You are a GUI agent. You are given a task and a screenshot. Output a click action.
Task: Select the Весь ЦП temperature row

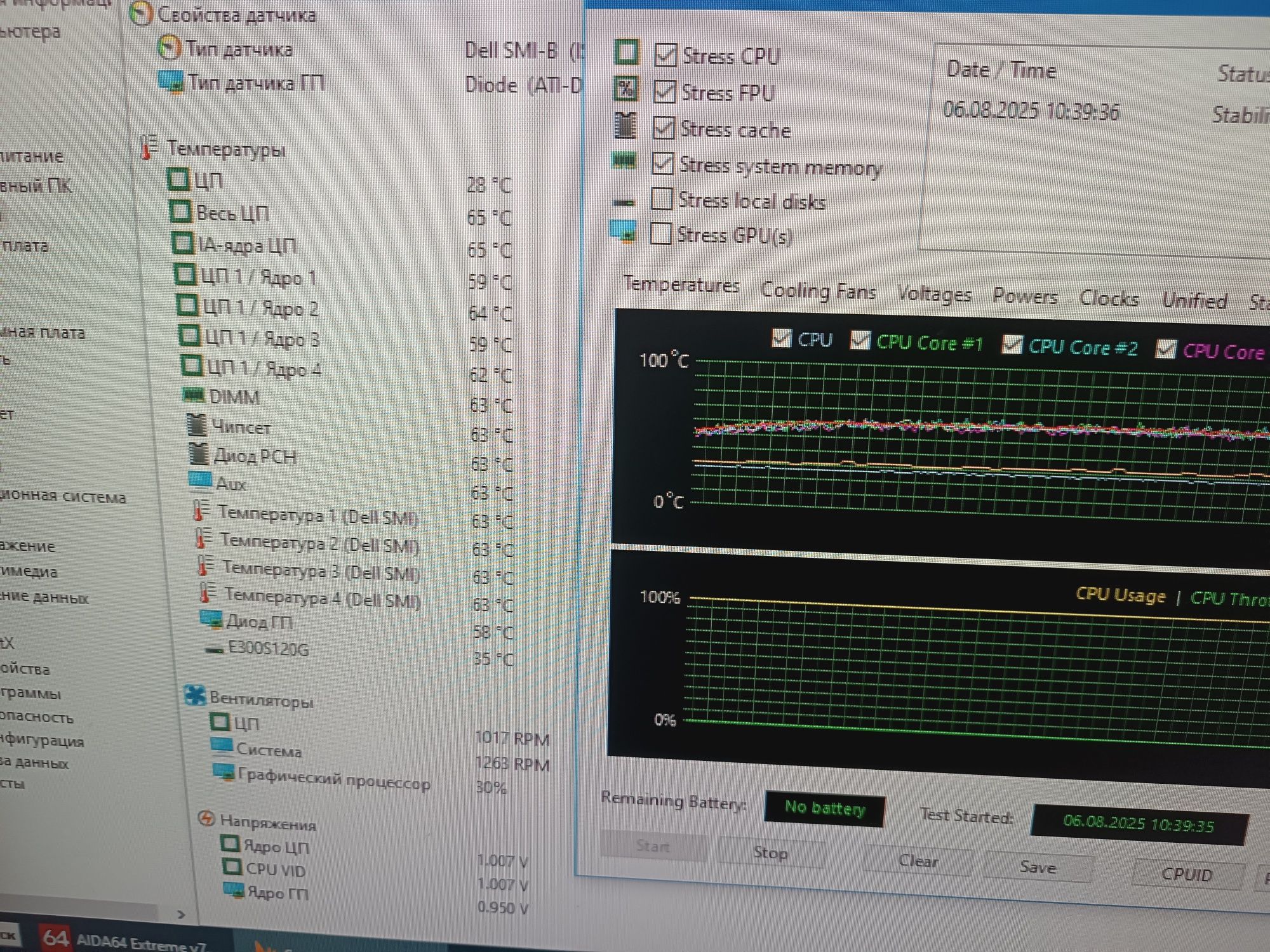click(x=341, y=215)
